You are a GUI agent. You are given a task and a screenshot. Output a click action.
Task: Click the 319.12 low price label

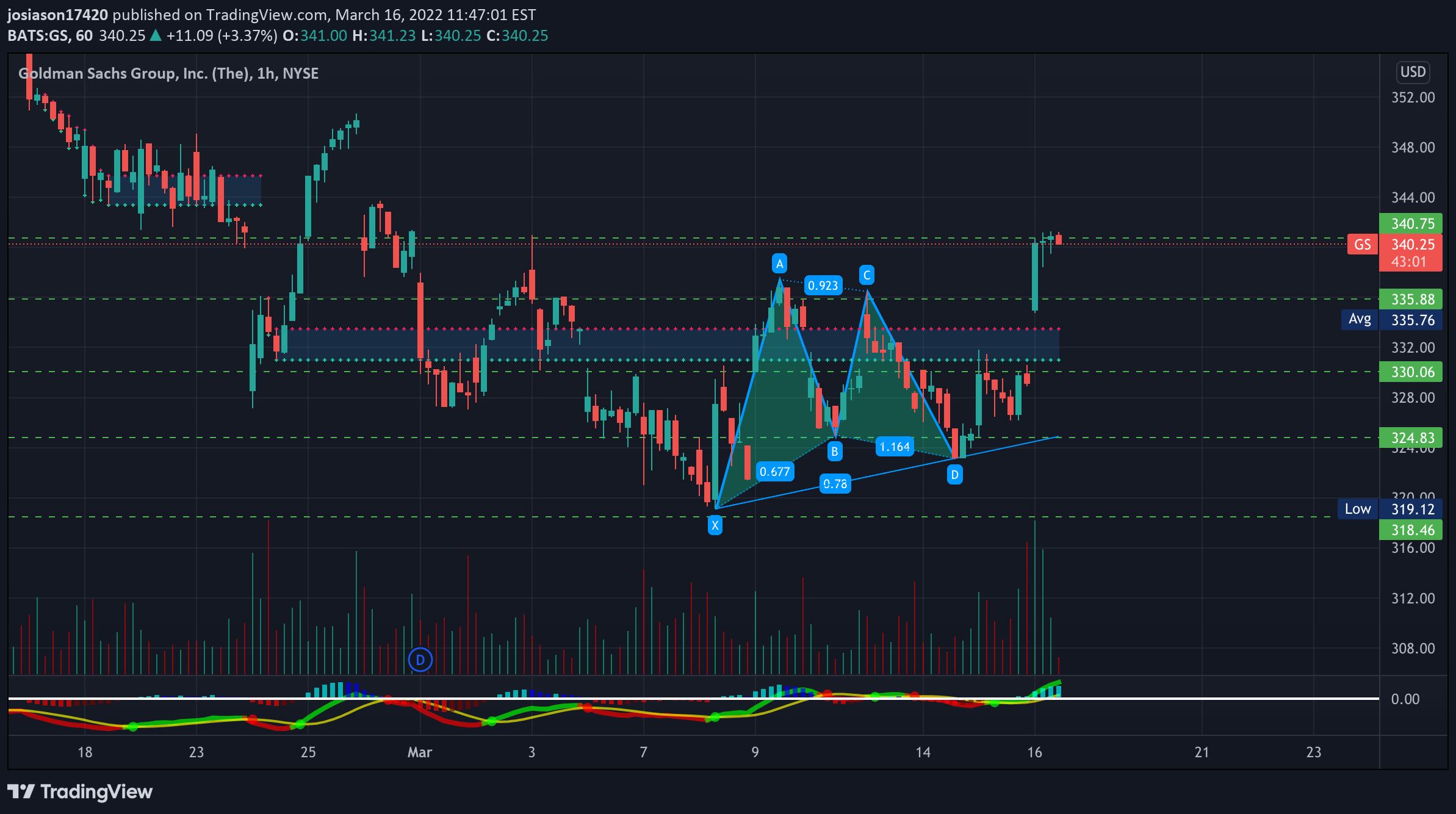pyautogui.click(x=1410, y=509)
